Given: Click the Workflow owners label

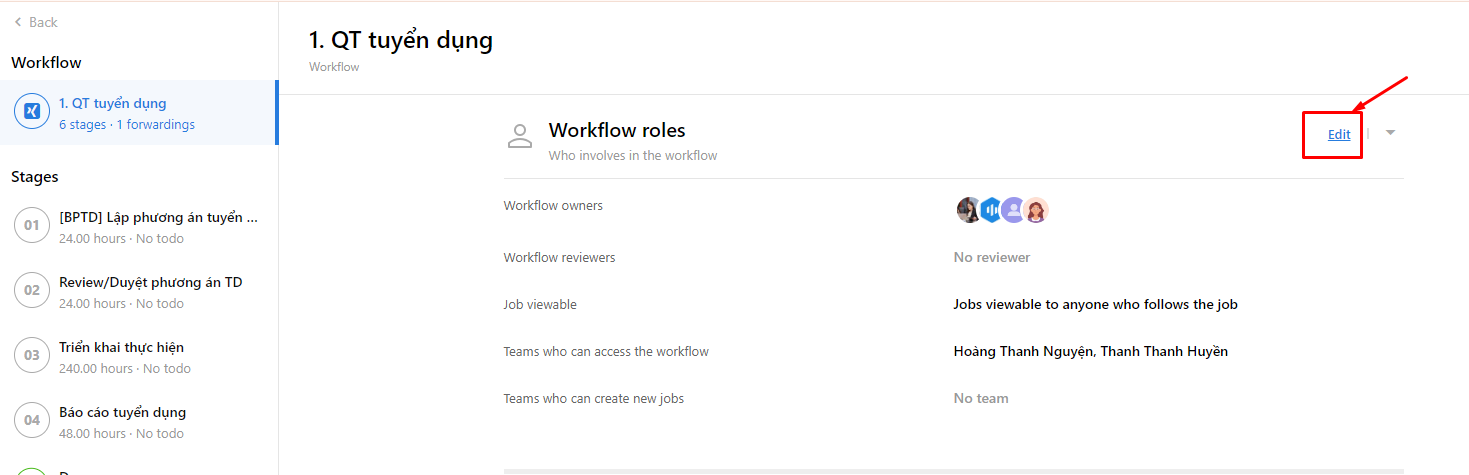Looking at the screenshot, I should pyautogui.click(x=553, y=206).
